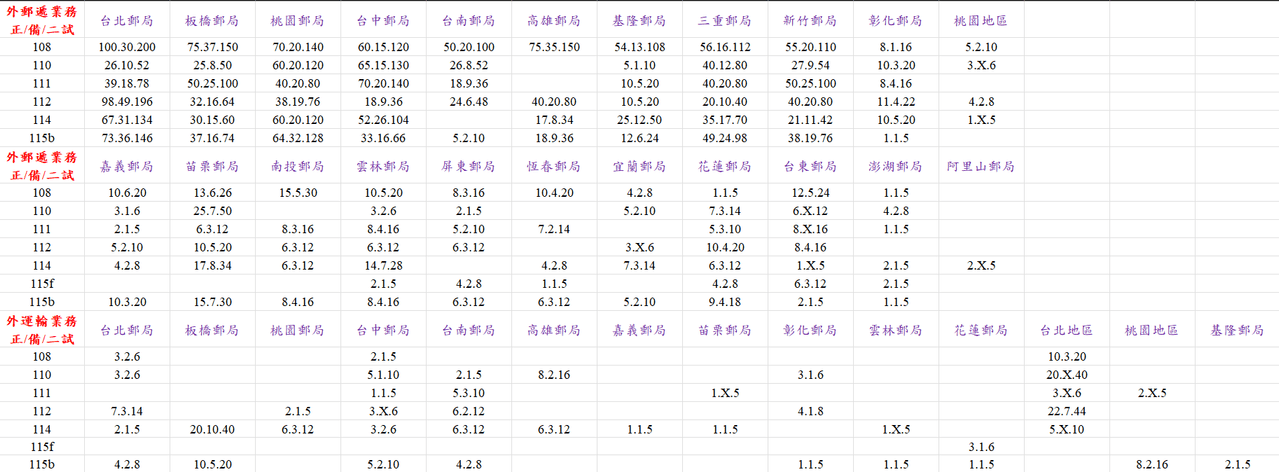Viewport: 1279px width, 472px height.
Task: Click cell 75.37.150 under 板橋郵局
Action: point(212,47)
